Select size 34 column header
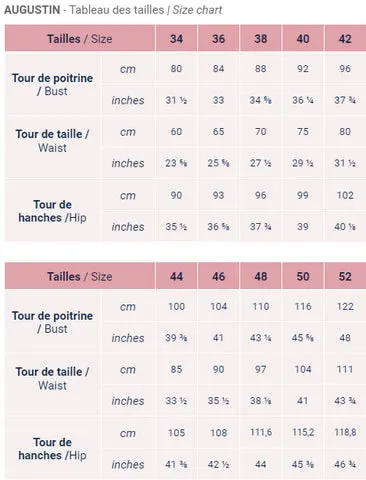 (x=176, y=39)
